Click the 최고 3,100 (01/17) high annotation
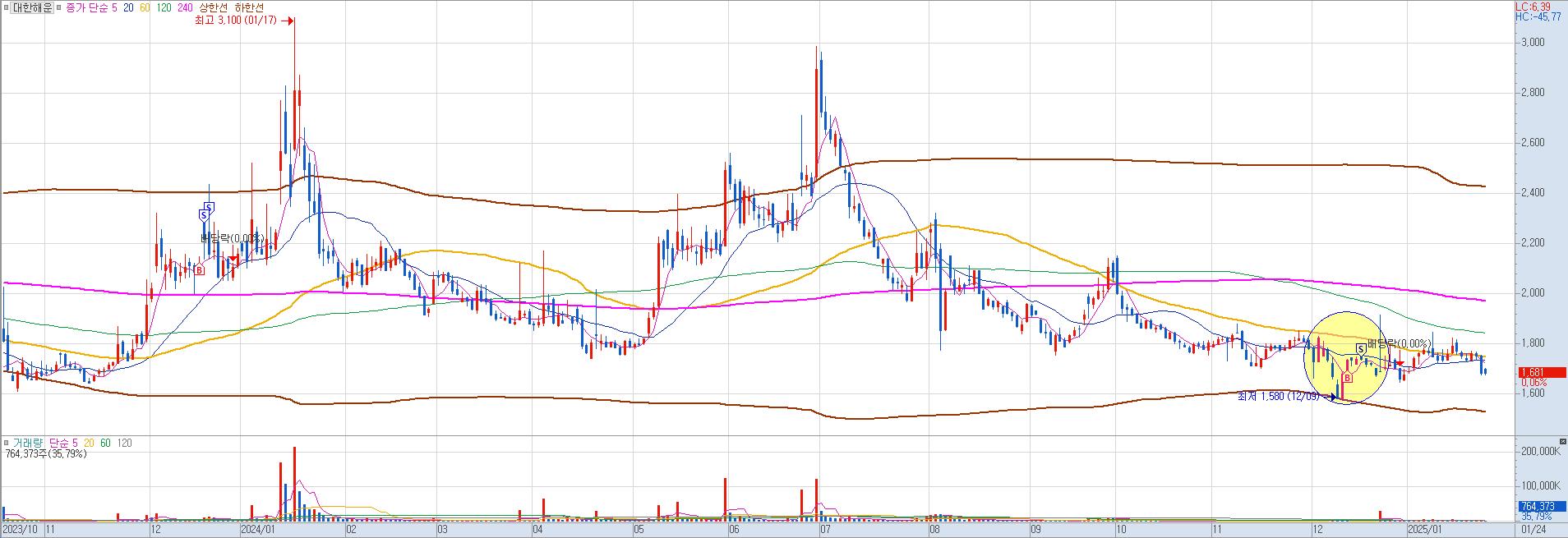Viewport: 1568px width, 538px height. (x=235, y=20)
